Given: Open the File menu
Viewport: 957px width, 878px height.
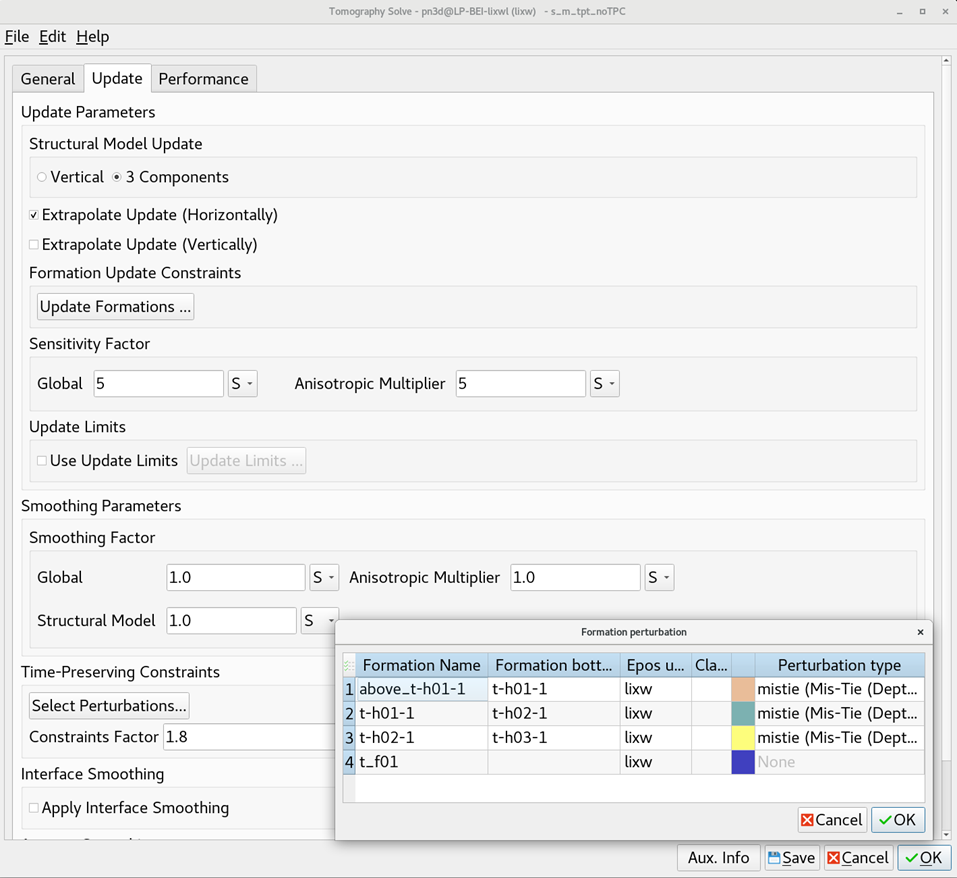Looking at the screenshot, I should click(x=17, y=37).
